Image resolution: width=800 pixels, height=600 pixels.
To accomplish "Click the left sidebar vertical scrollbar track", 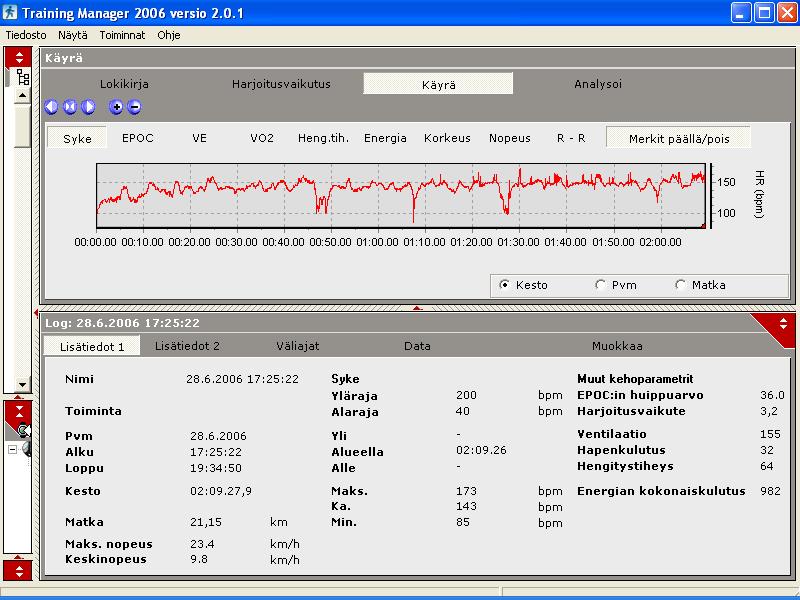I will 22,260.
